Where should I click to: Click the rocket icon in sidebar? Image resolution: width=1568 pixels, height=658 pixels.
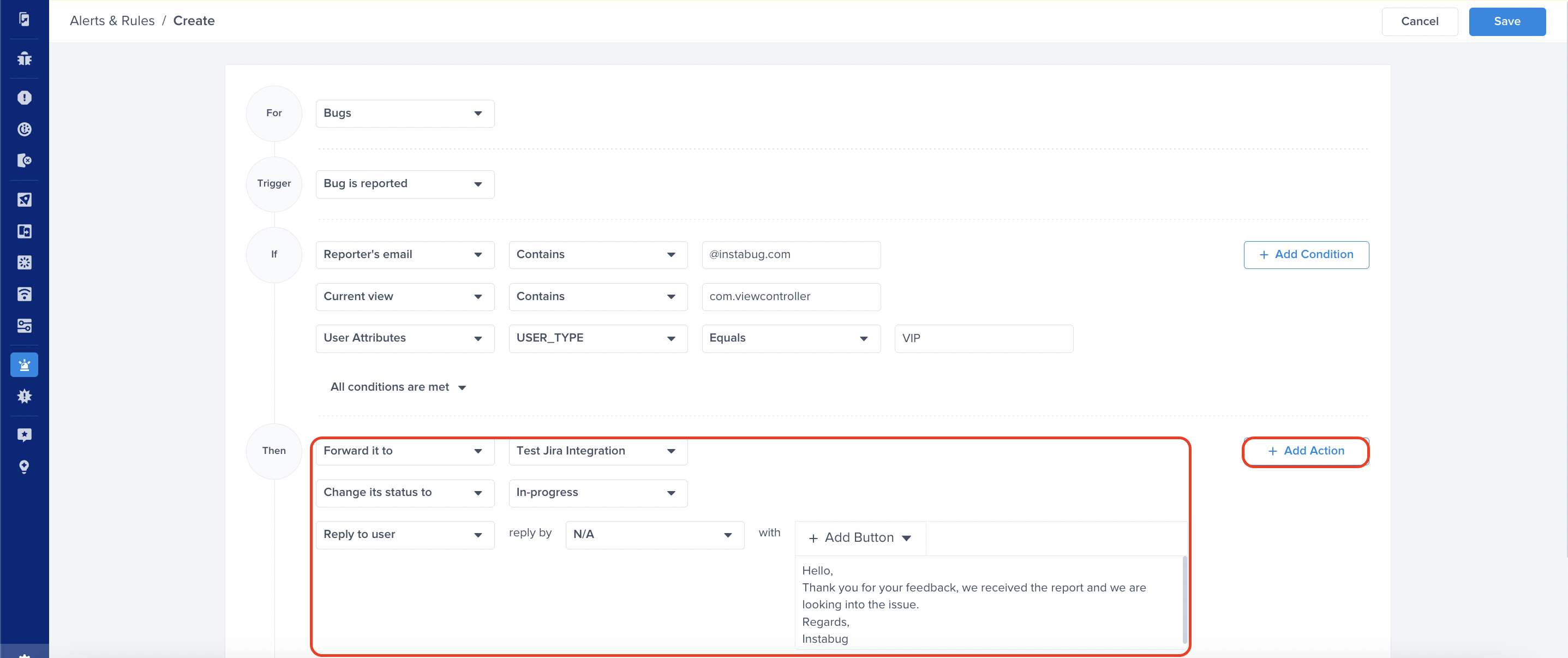pyautogui.click(x=25, y=200)
